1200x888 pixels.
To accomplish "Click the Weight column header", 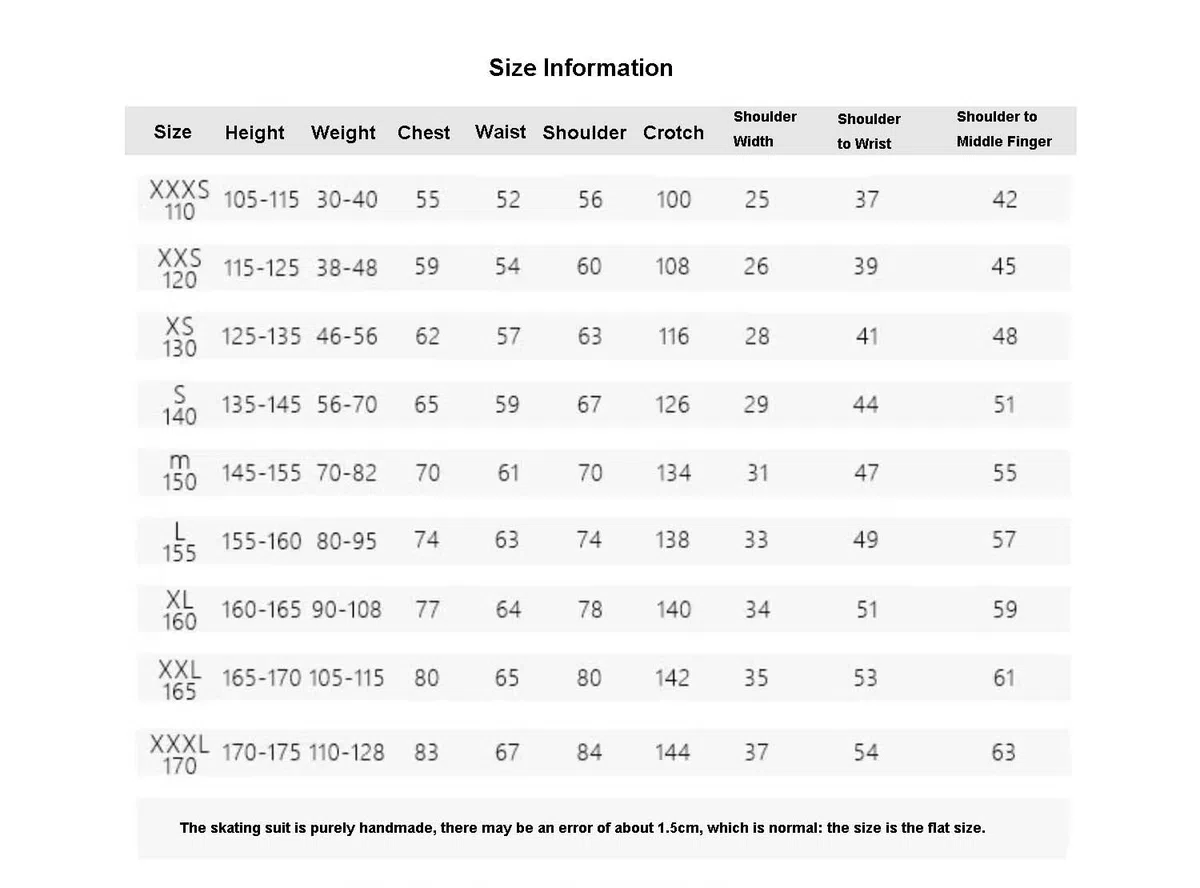I will [x=343, y=133].
